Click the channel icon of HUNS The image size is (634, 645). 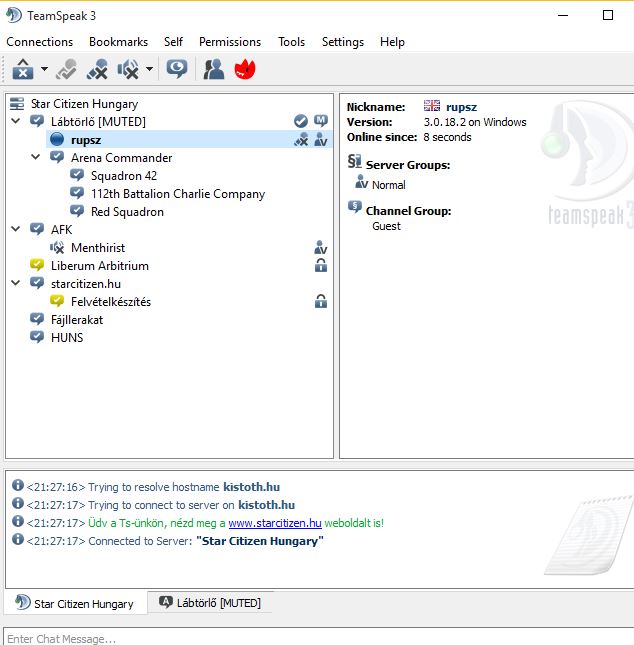point(37,336)
